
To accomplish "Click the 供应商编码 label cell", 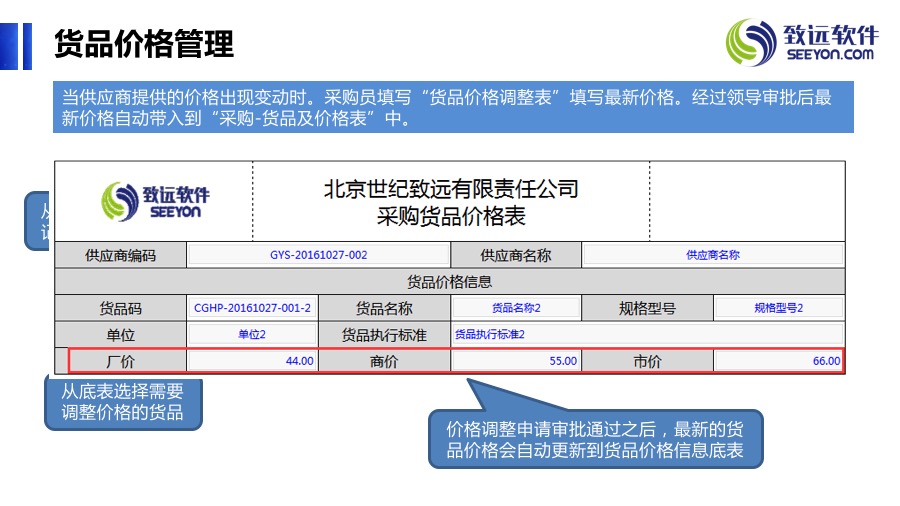I will tap(121, 255).
